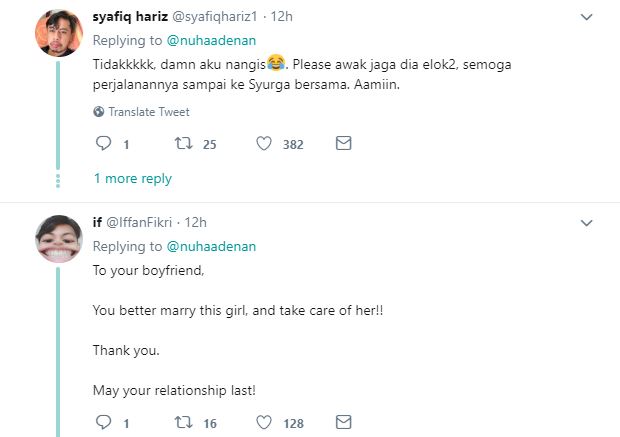The width and height of the screenshot is (620, 437).
Task: View syafiq hariz's profile avatar
Action: [x=59, y=34]
